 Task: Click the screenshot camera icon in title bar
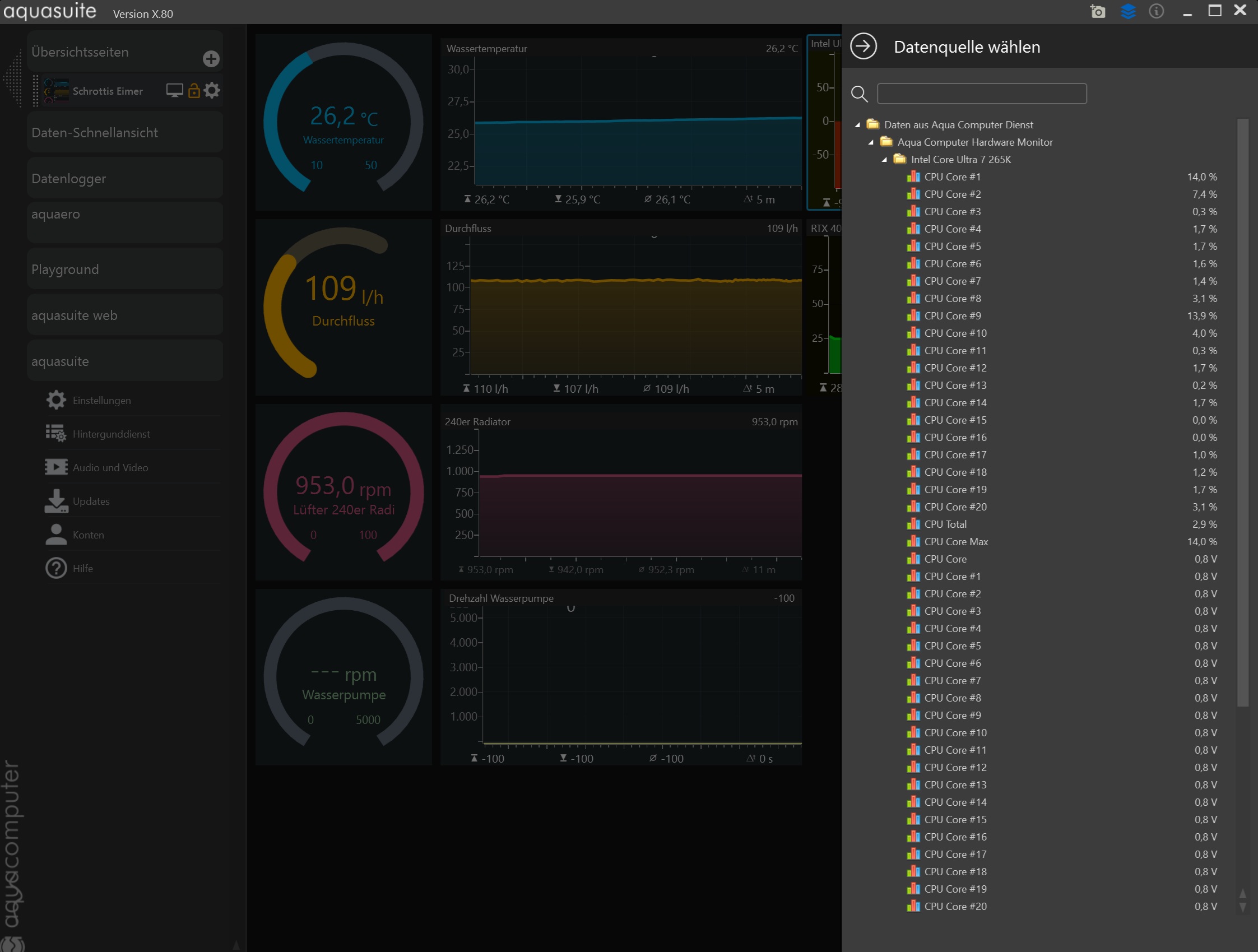1098,11
